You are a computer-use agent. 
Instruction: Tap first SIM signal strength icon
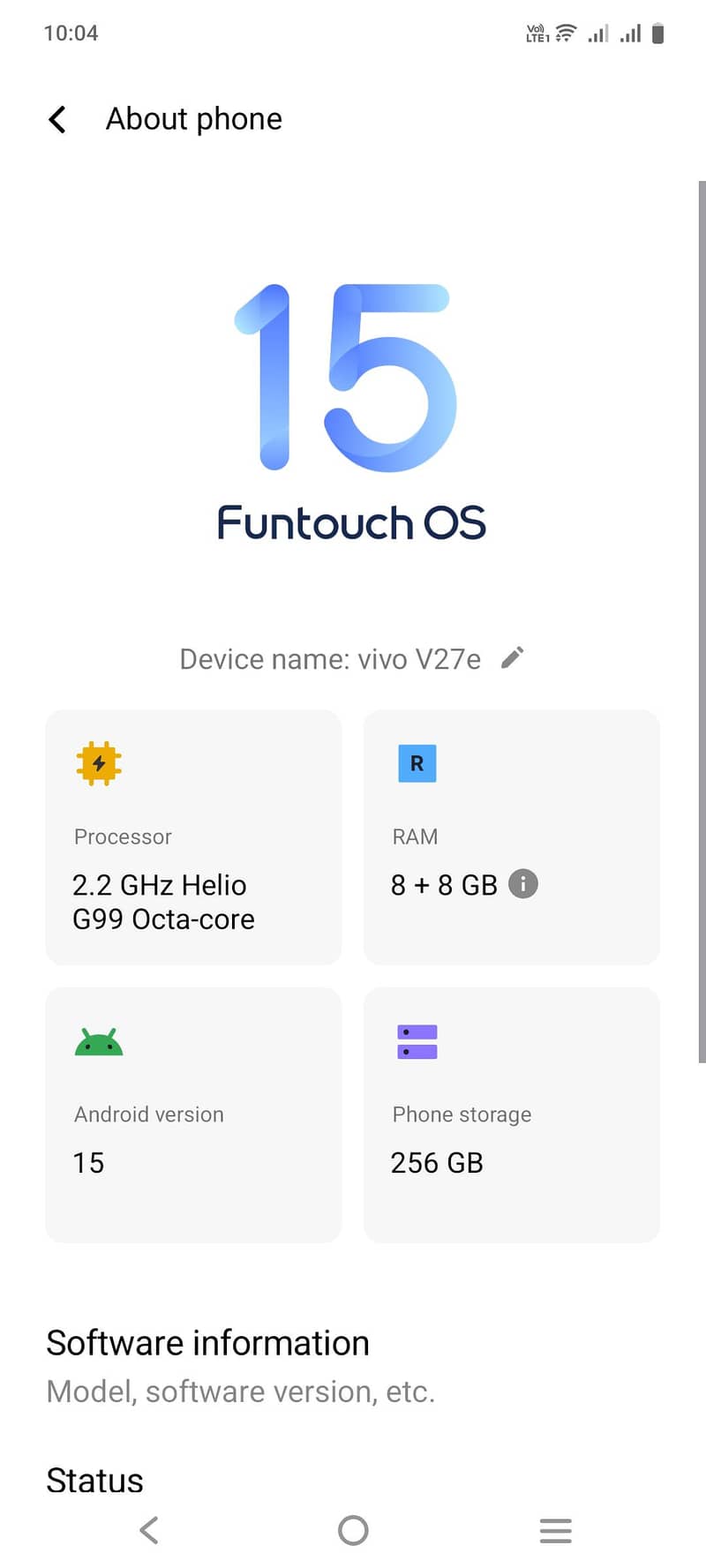[598, 34]
